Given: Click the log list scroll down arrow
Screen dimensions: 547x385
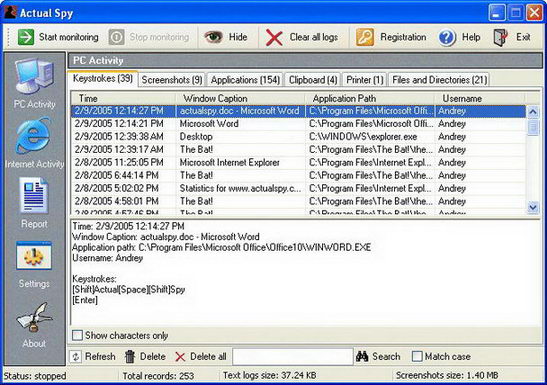Looking at the screenshot, I should pos(533,207).
